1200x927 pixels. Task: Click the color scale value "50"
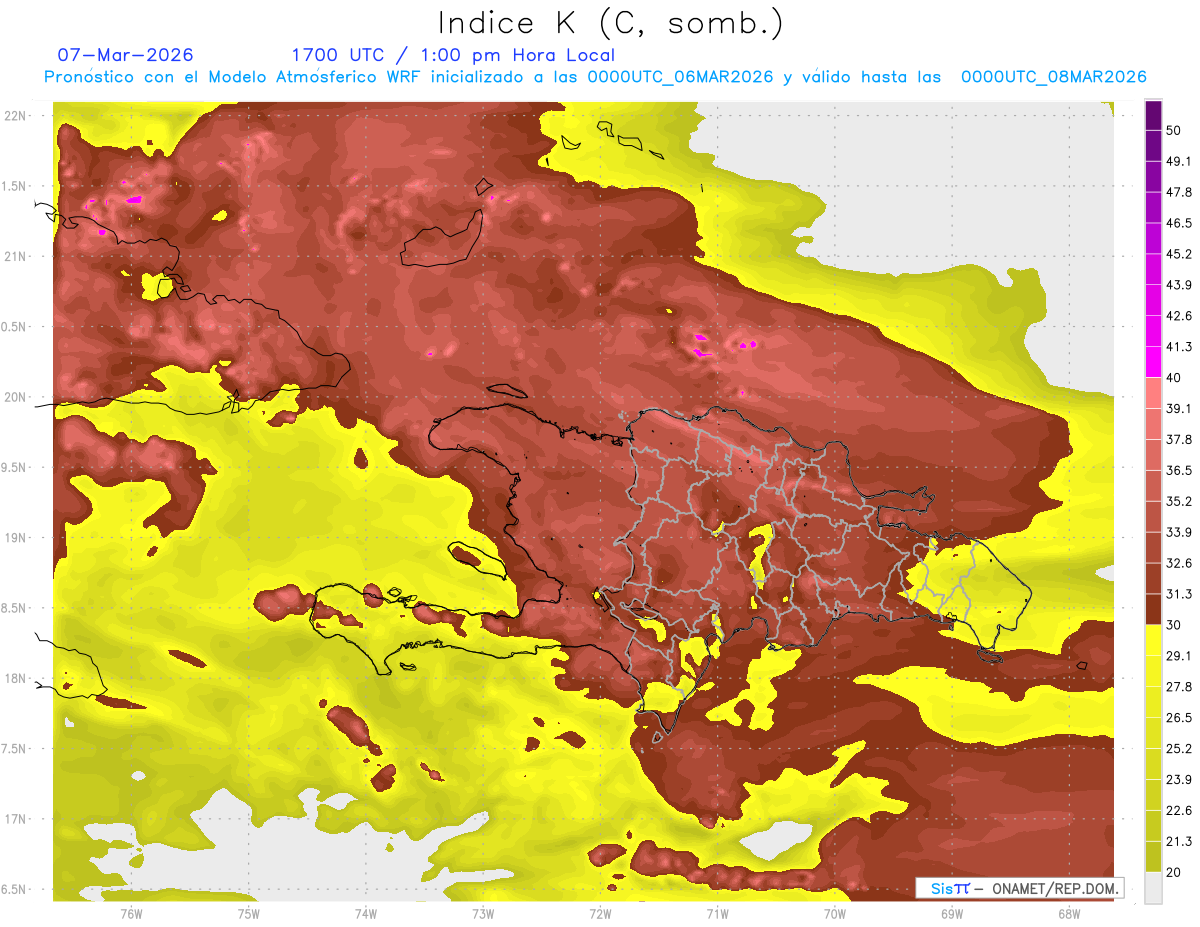[x=1174, y=130]
